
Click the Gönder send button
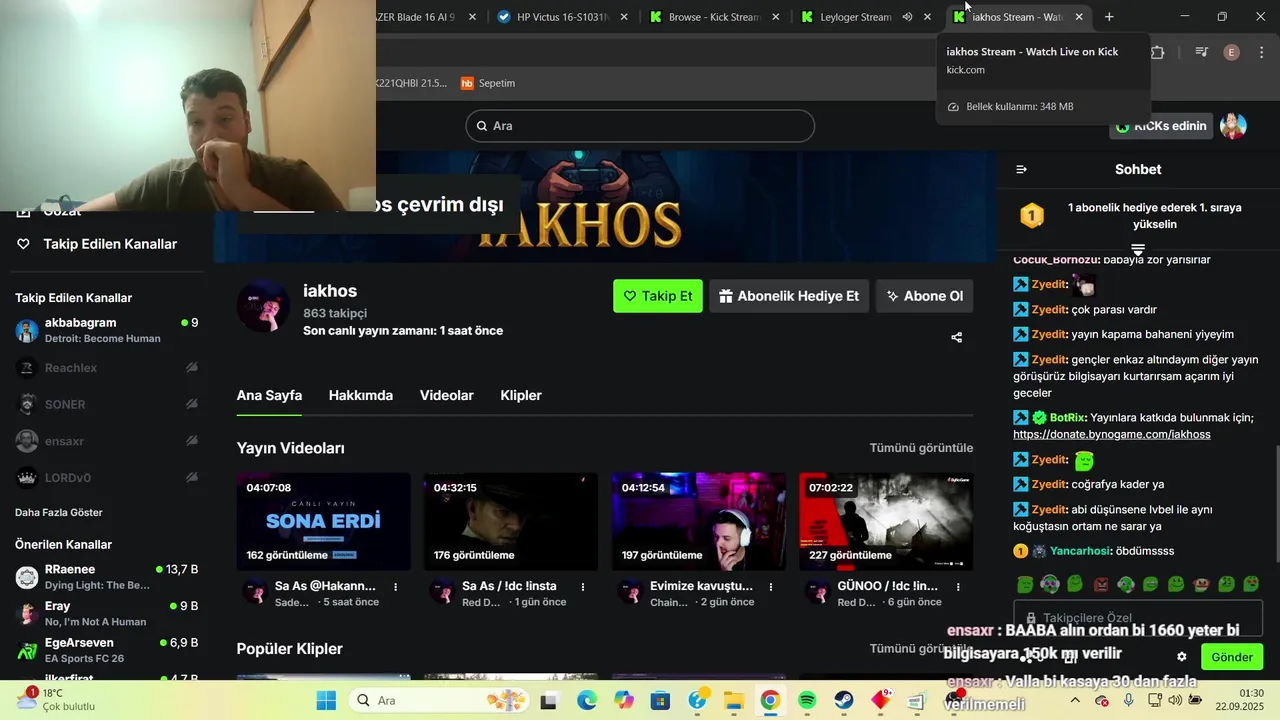[1232, 657]
